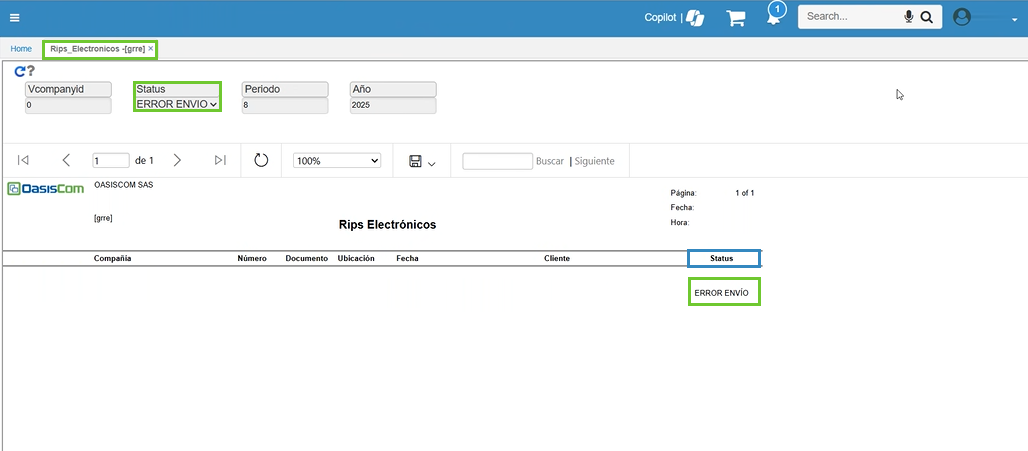The height and width of the screenshot is (451, 1028).
Task: Click the blue reload icon above filters
Action: (20, 71)
